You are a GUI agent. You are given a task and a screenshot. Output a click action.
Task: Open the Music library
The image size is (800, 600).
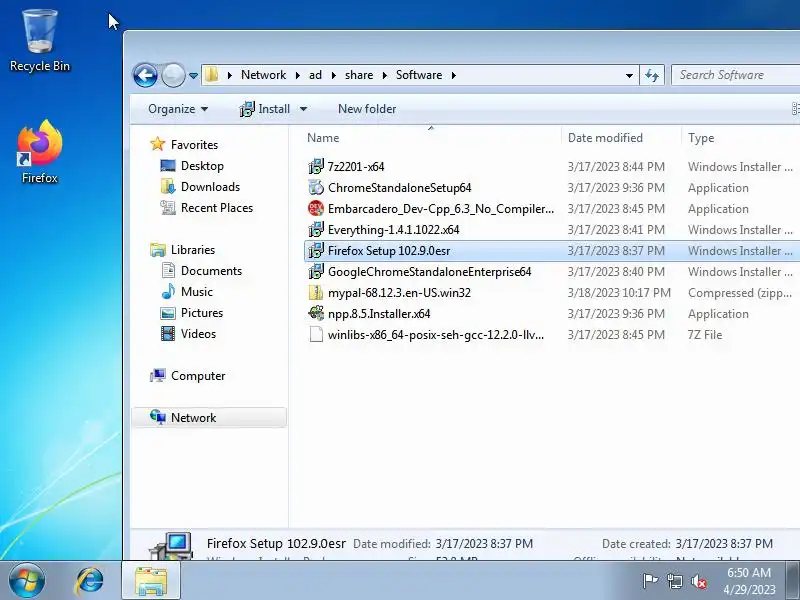[x=196, y=291]
